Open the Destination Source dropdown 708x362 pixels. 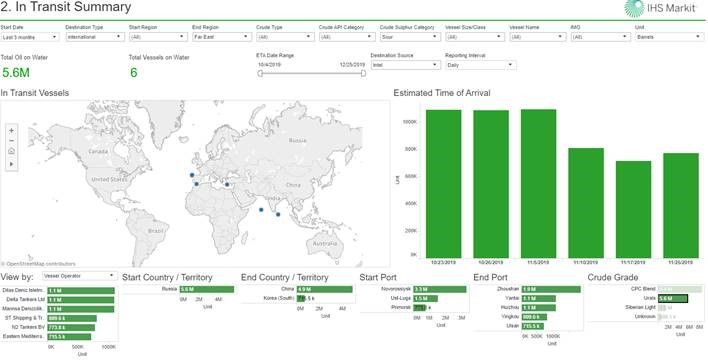405,65
